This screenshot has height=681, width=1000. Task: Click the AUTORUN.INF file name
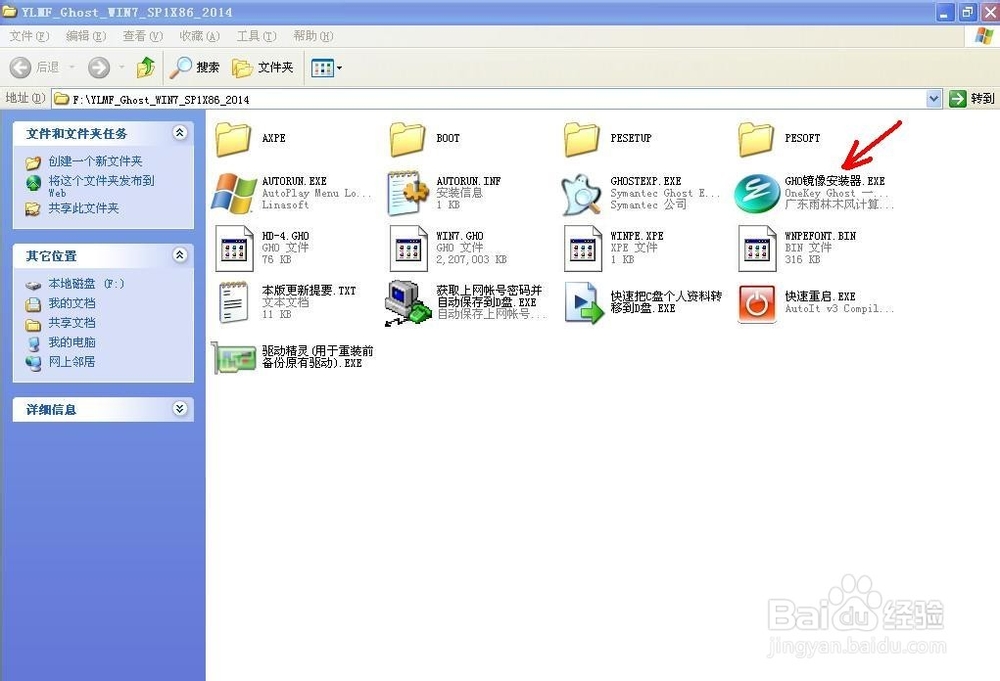point(468,181)
